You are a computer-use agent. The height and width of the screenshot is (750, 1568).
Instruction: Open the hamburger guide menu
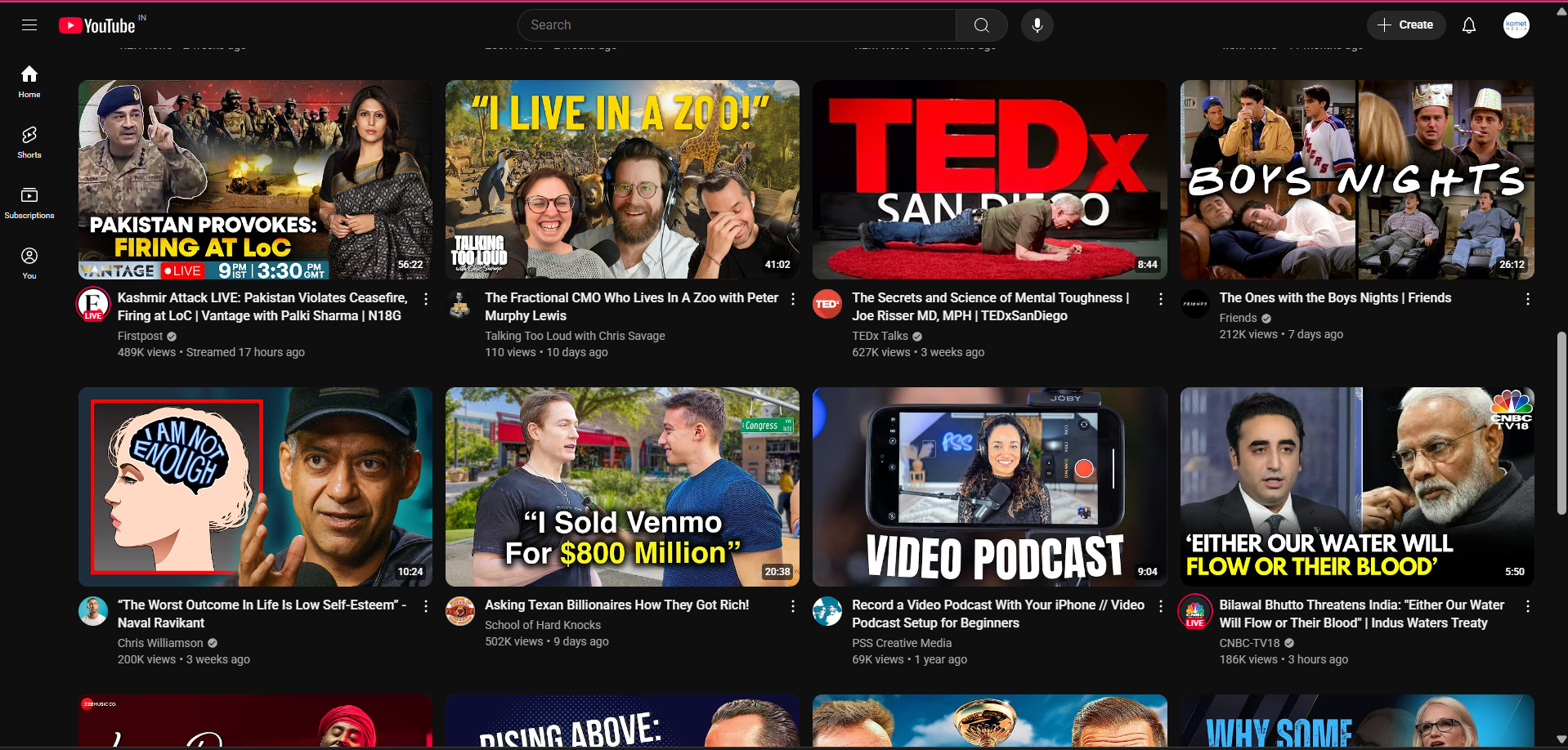(29, 25)
